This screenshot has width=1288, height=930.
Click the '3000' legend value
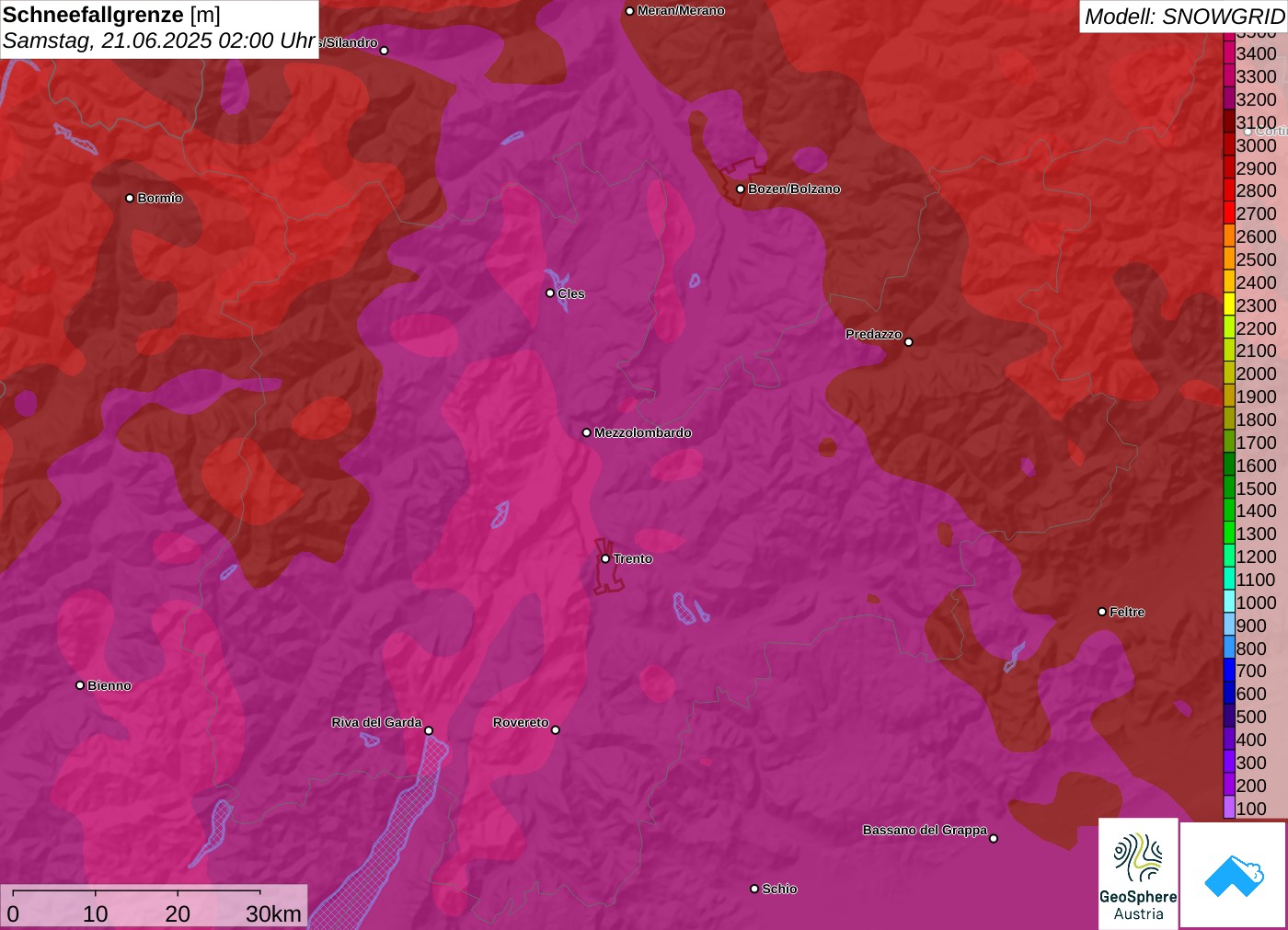tap(1256, 145)
